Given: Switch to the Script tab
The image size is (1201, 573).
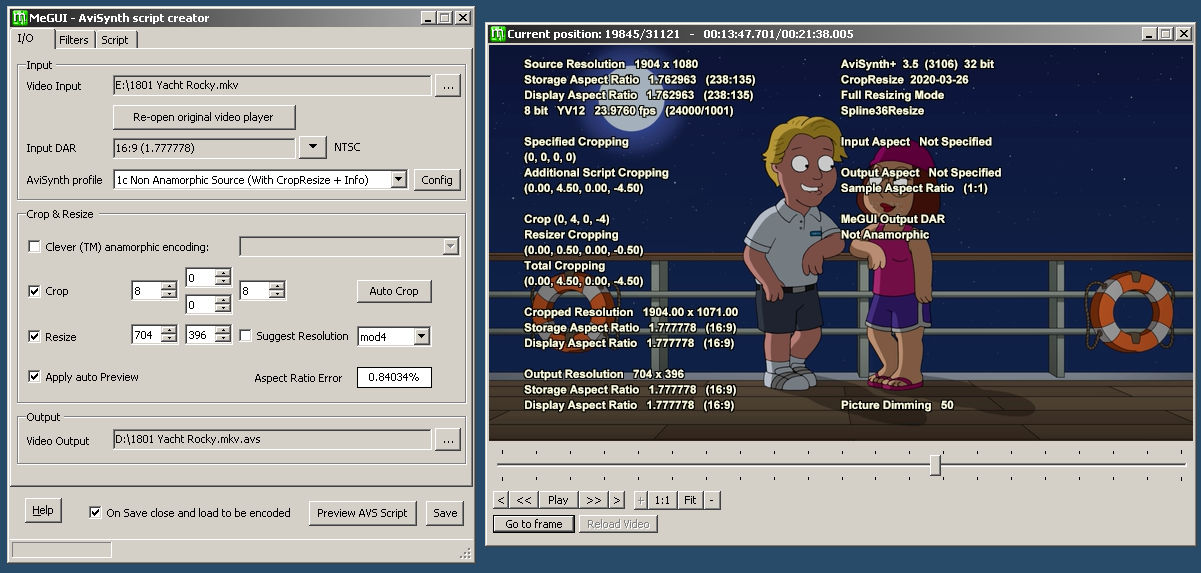Looking at the screenshot, I should tap(115, 40).
